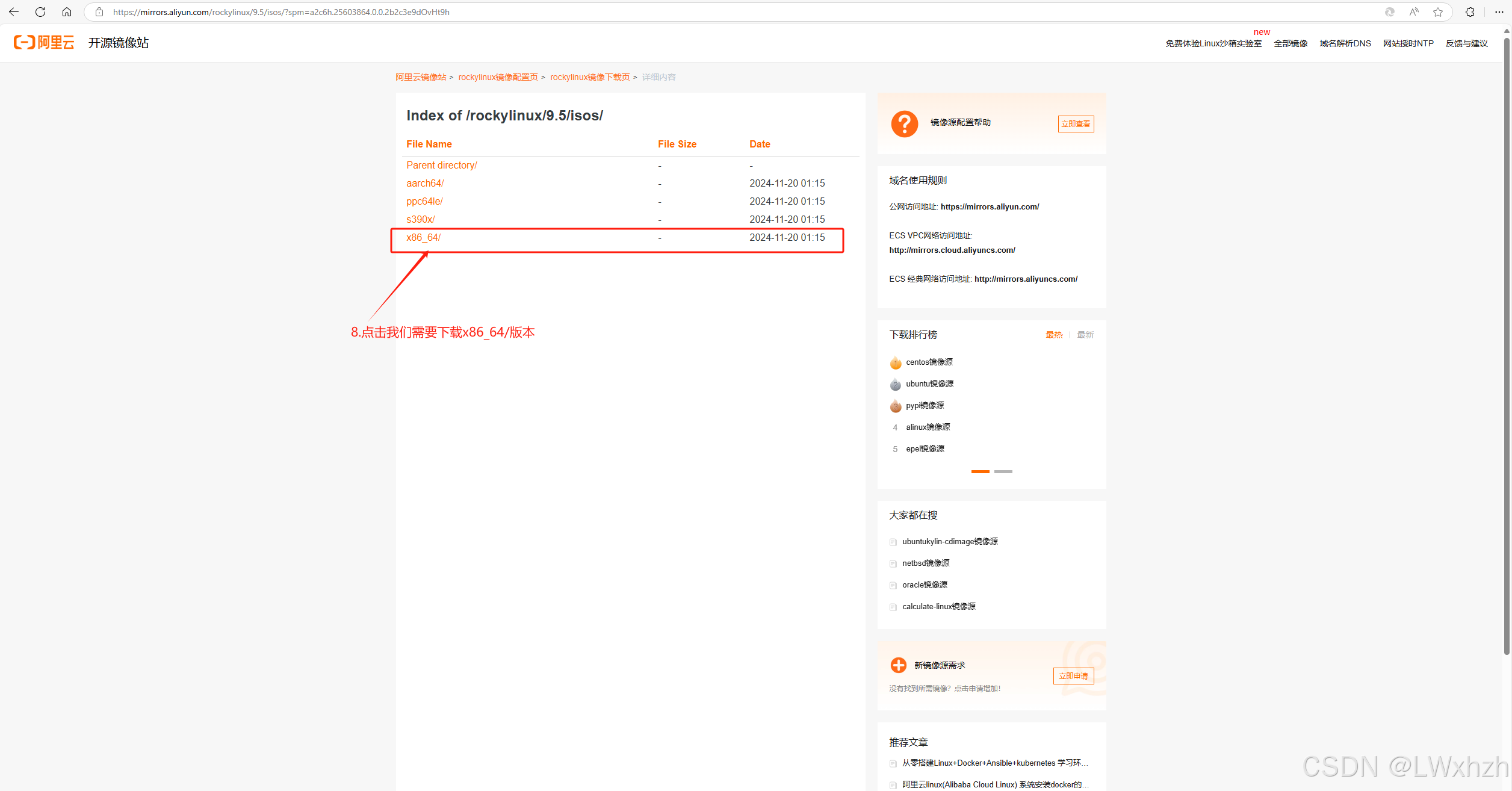The image size is (1512, 791).
Task: Go to Parent directory/
Action: click(x=441, y=165)
